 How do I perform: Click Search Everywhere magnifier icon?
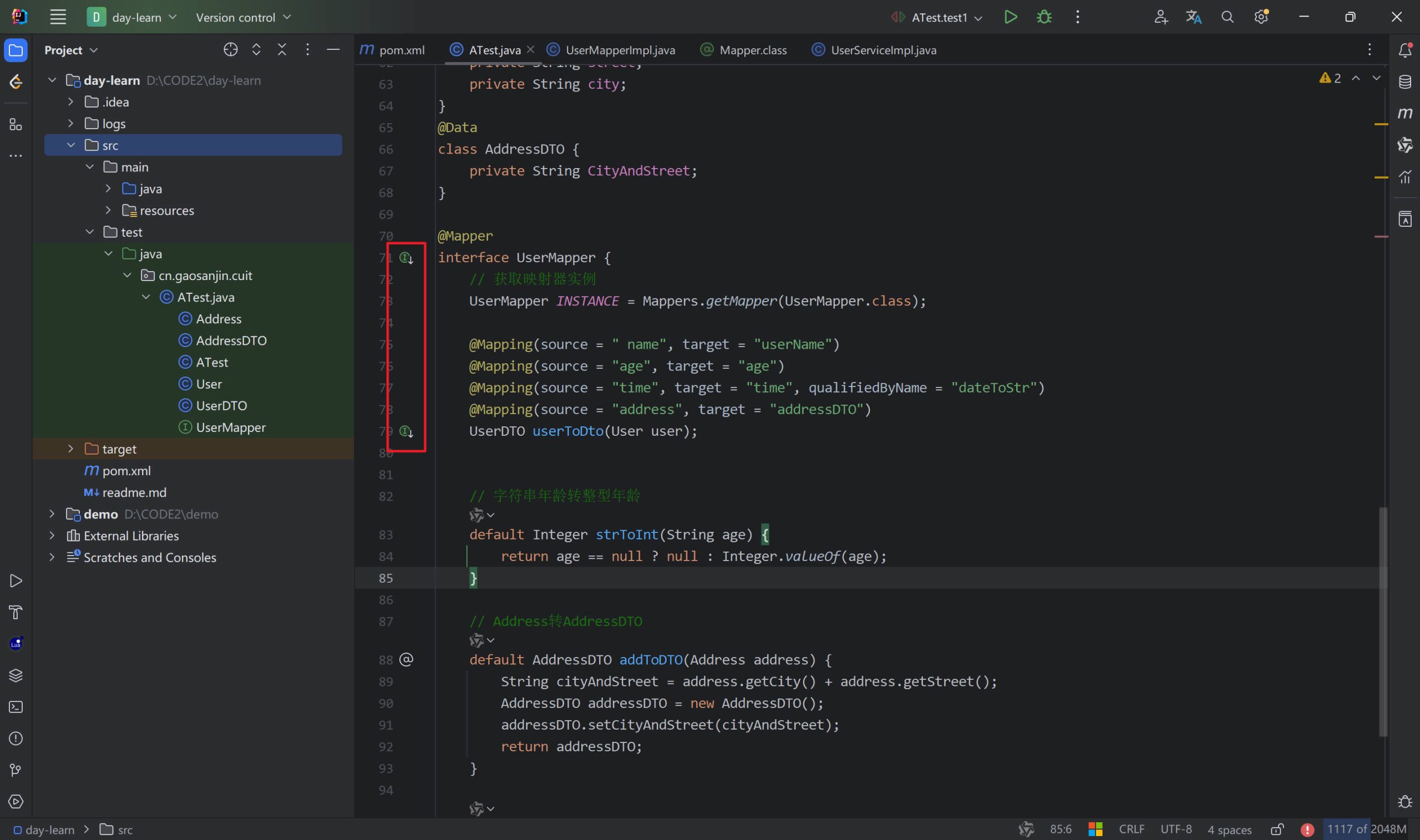pos(1227,17)
